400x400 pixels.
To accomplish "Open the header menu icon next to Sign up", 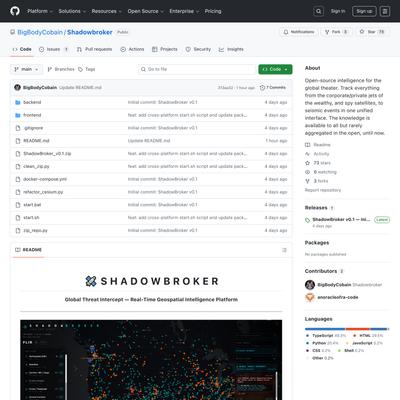I will tap(385, 11).
